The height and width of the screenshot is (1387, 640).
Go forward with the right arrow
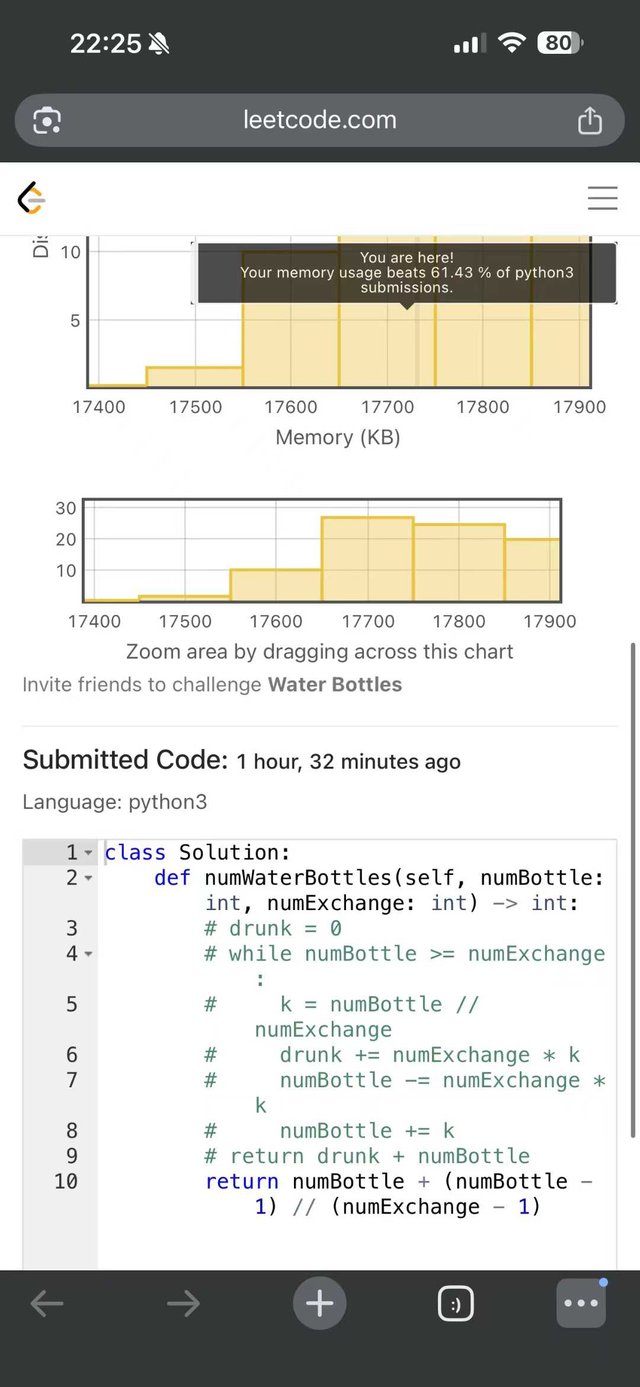pyautogui.click(x=183, y=1303)
